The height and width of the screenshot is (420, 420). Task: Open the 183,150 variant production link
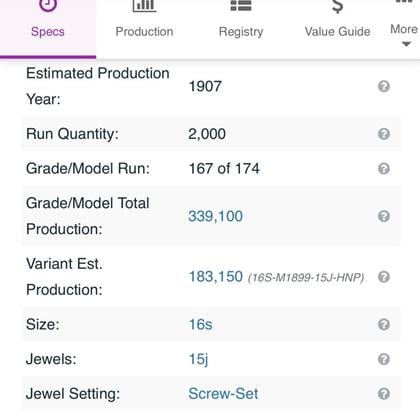point(216,277)
